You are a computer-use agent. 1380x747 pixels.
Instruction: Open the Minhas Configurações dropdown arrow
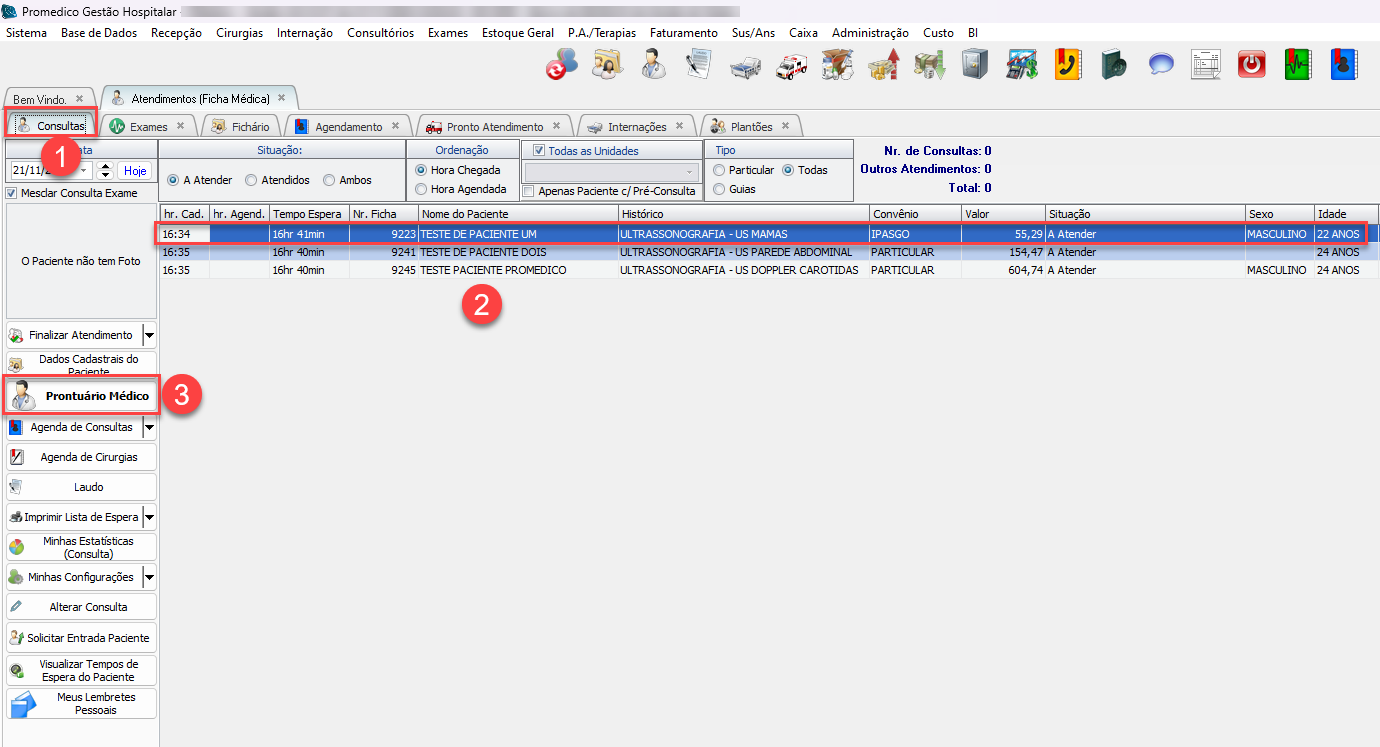pos(149,577)
